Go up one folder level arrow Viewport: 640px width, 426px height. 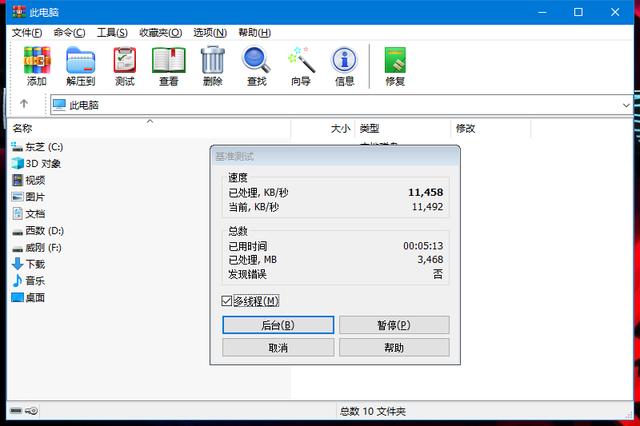tap(24, 104)
